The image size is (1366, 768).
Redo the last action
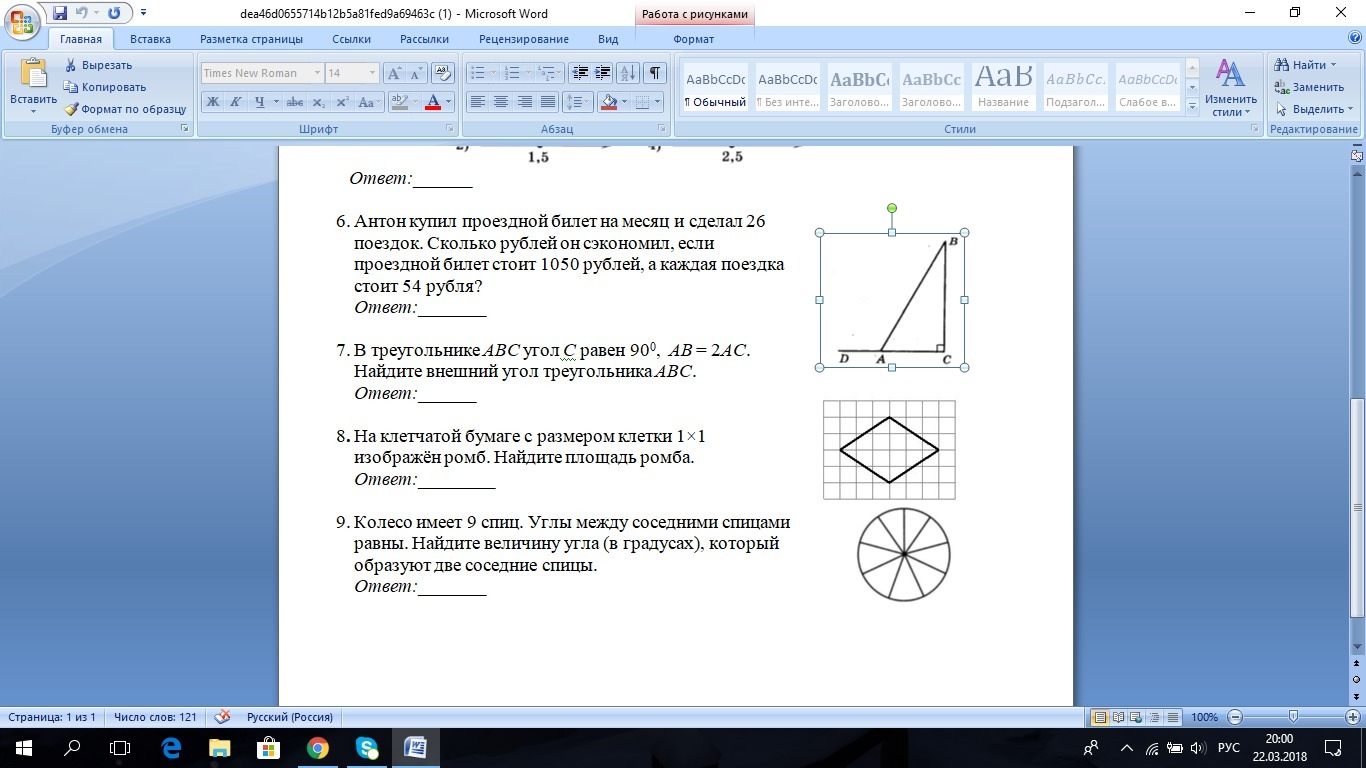(x=114, y=13)
